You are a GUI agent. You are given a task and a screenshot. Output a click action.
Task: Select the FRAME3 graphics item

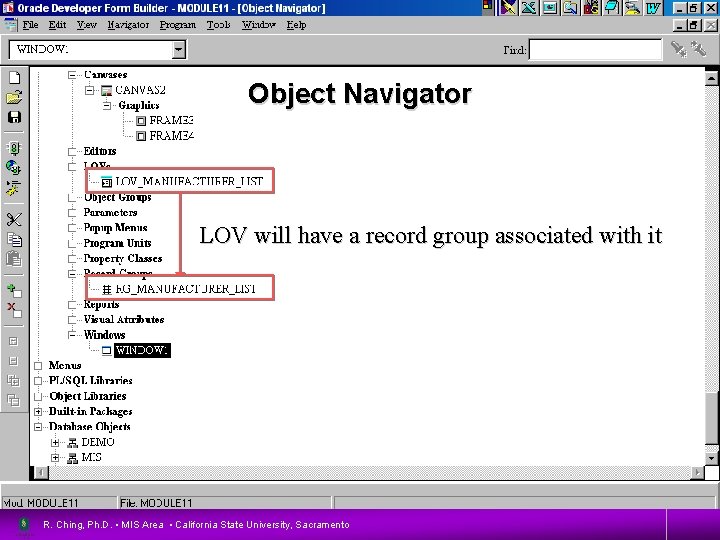click(x=171, y=121)
